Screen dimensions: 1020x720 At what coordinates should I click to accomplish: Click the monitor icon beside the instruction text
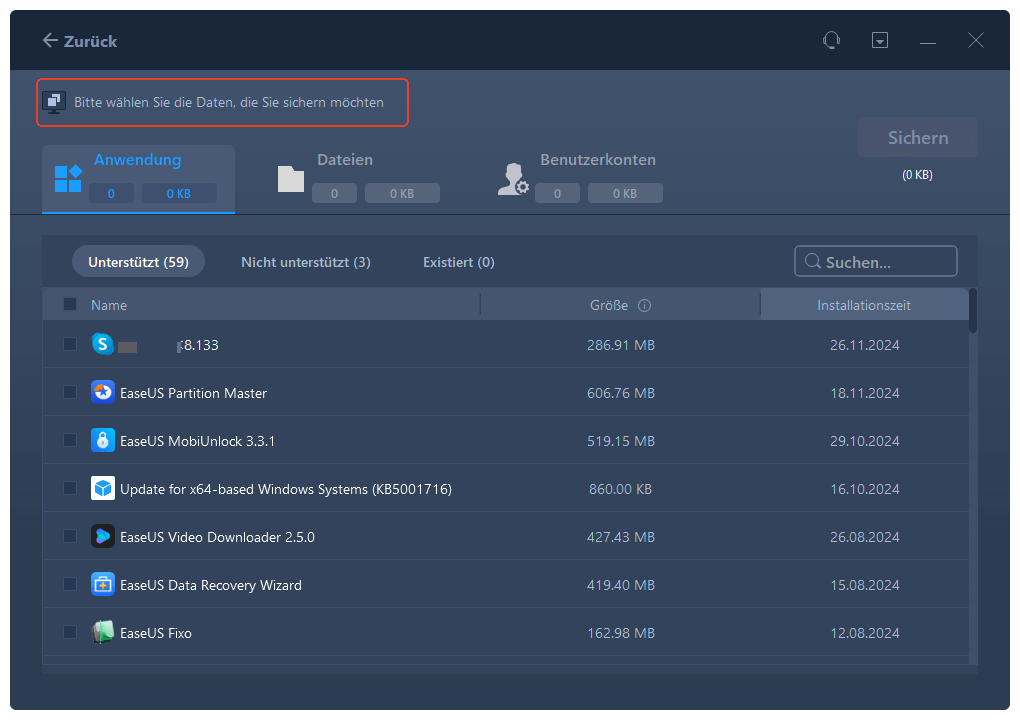pos(53,102)
